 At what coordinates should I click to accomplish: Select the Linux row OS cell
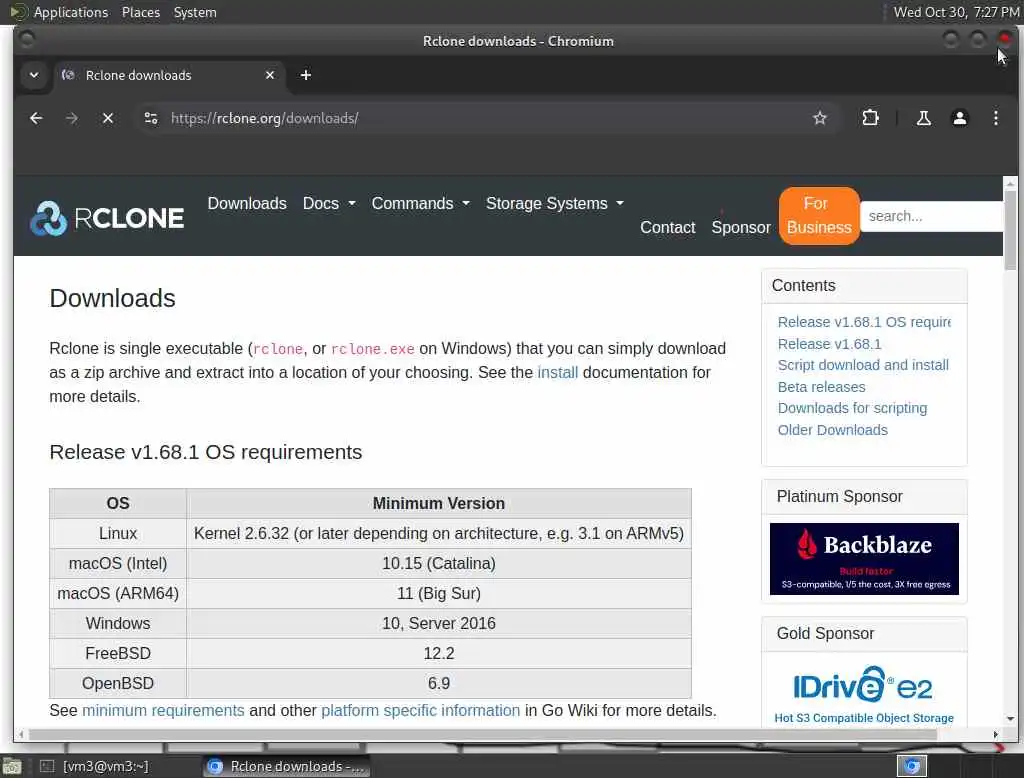[x=118, y=534]
